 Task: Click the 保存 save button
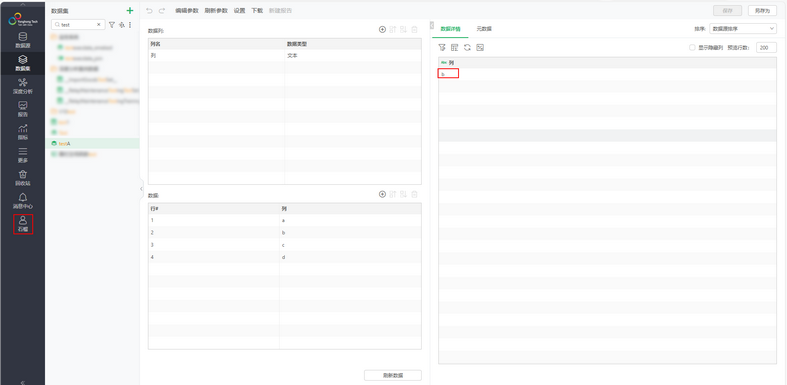[x=728, y=11]
